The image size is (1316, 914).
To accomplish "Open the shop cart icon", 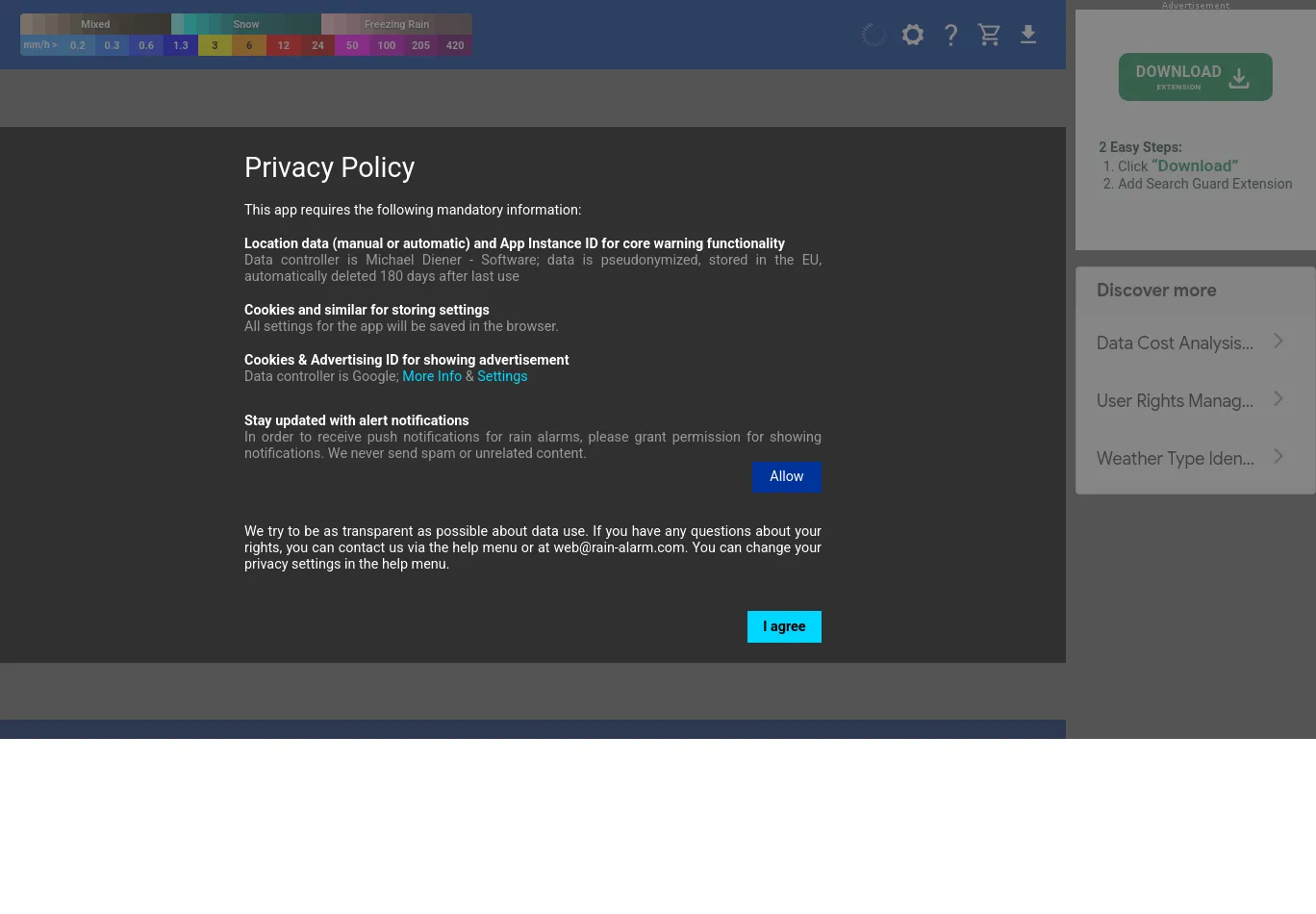I will click(x=989, y=36).
